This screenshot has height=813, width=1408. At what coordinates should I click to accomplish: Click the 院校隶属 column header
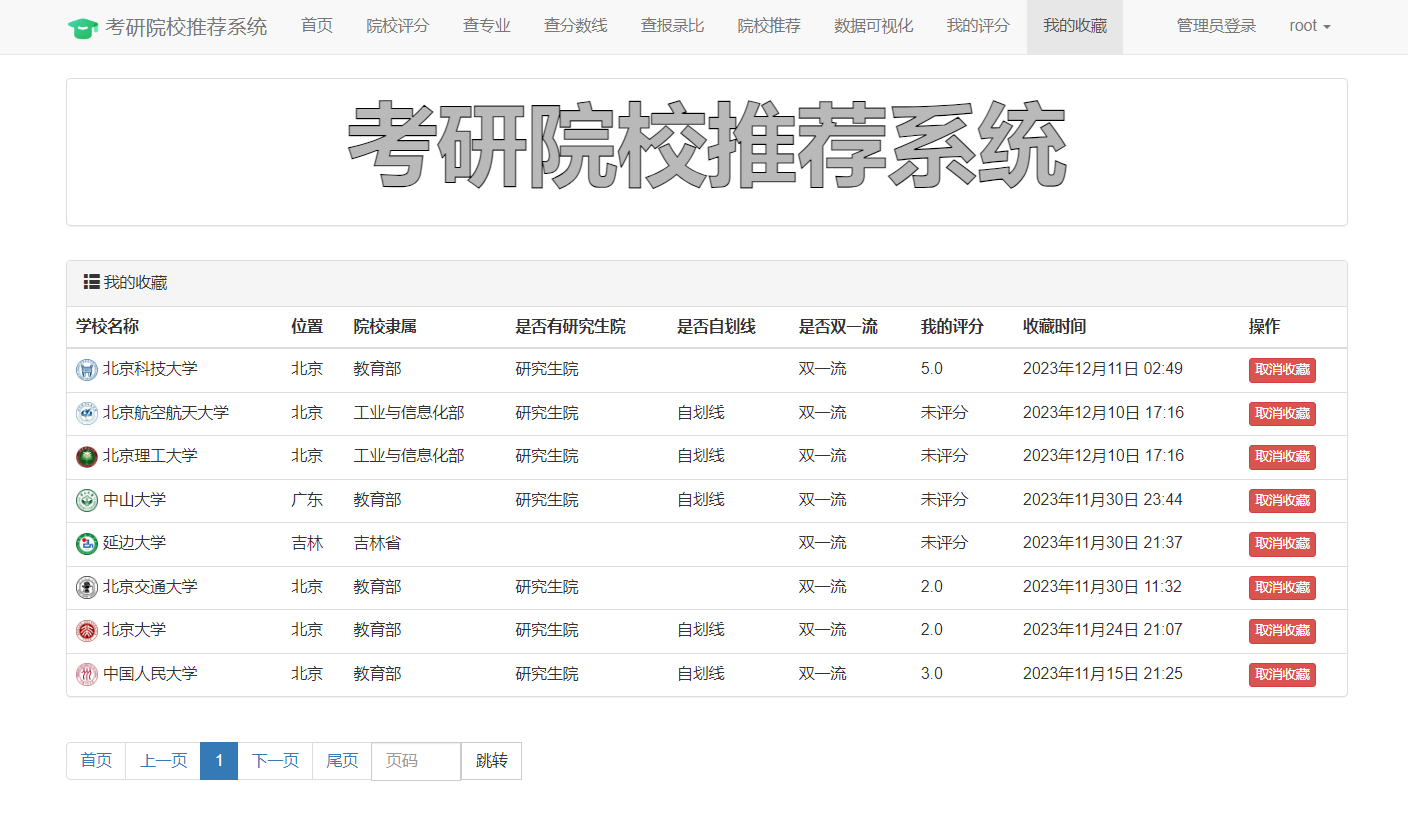point(385,327)
